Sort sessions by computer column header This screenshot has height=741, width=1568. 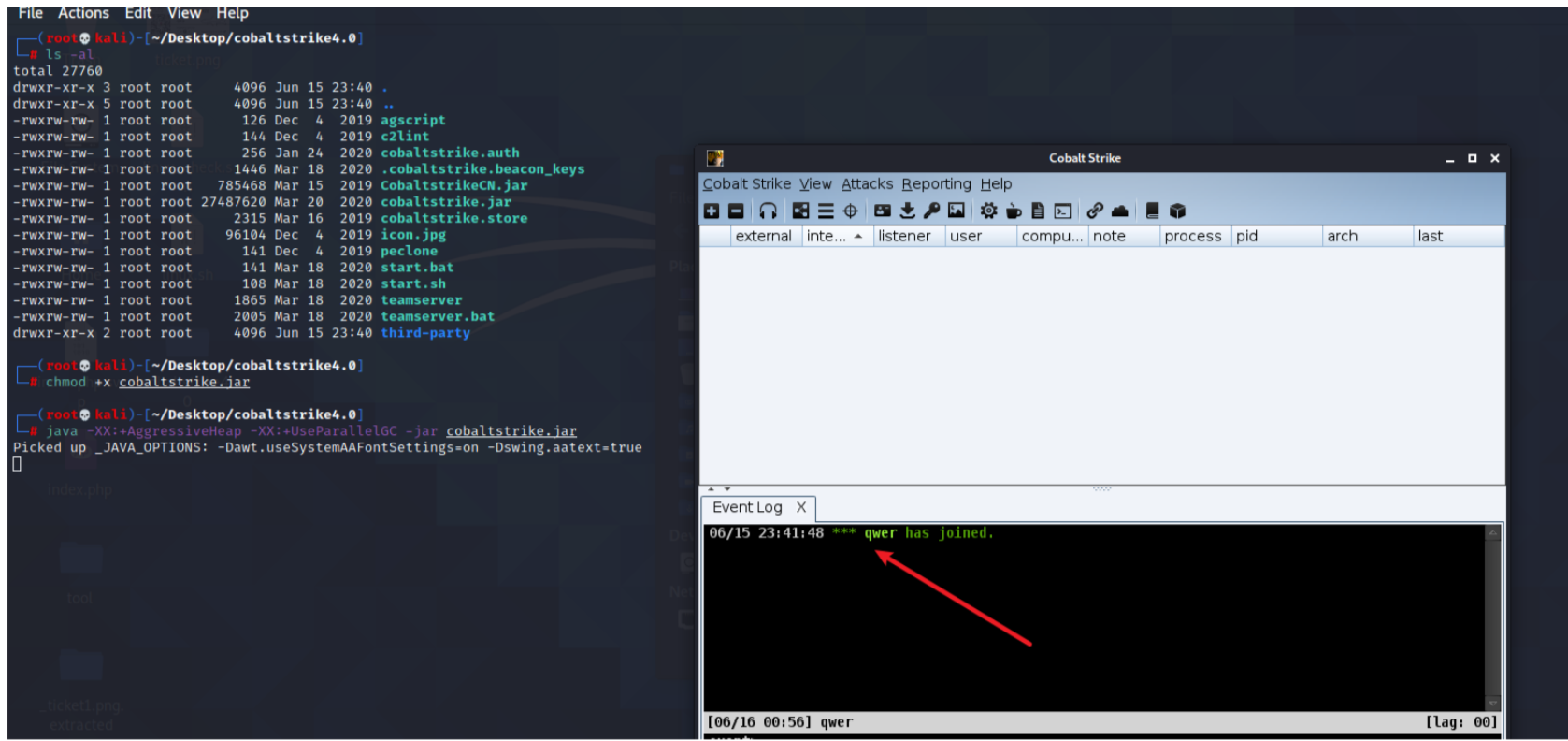[x=1052, y=237]
